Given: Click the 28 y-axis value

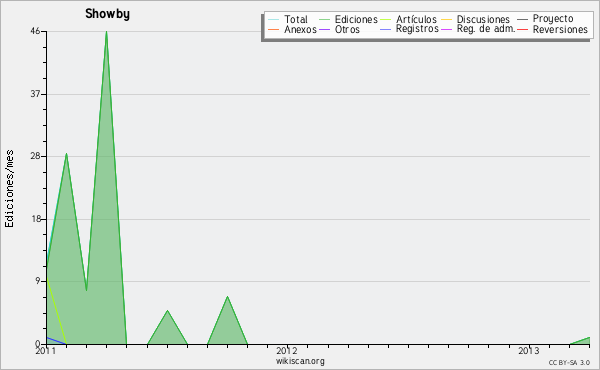Looking at the screenshot, I should 36,156.
